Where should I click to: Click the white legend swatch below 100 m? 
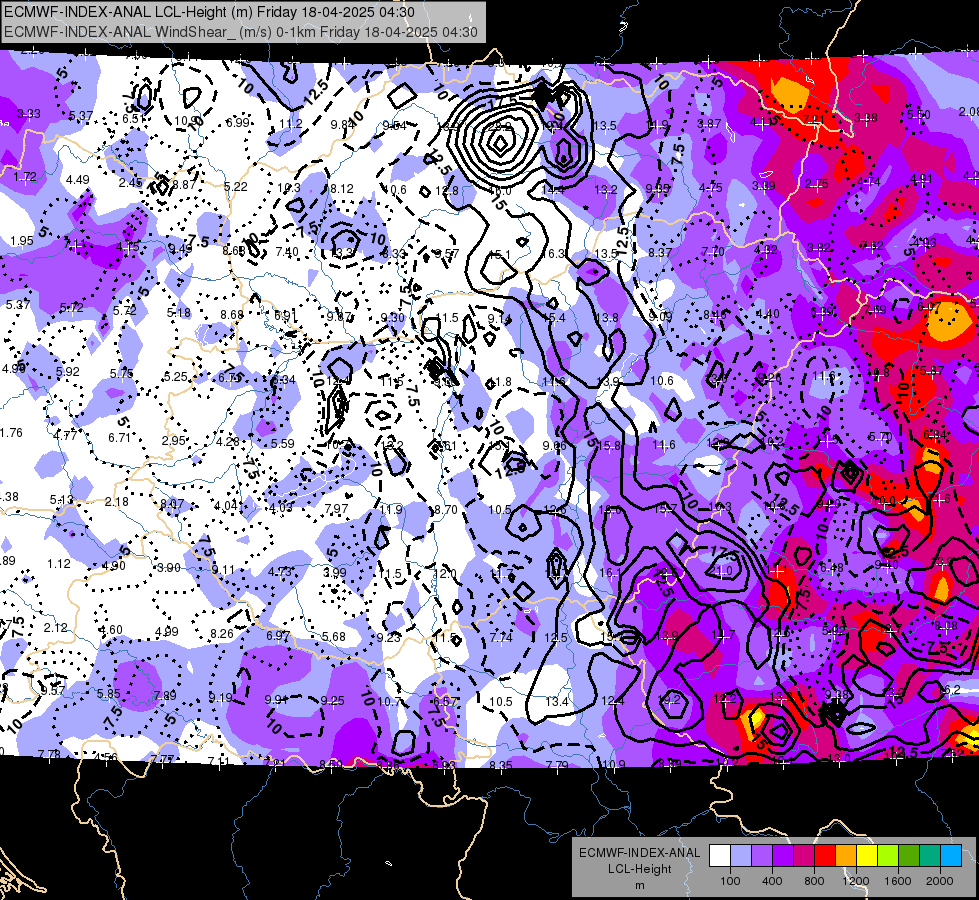720,856
